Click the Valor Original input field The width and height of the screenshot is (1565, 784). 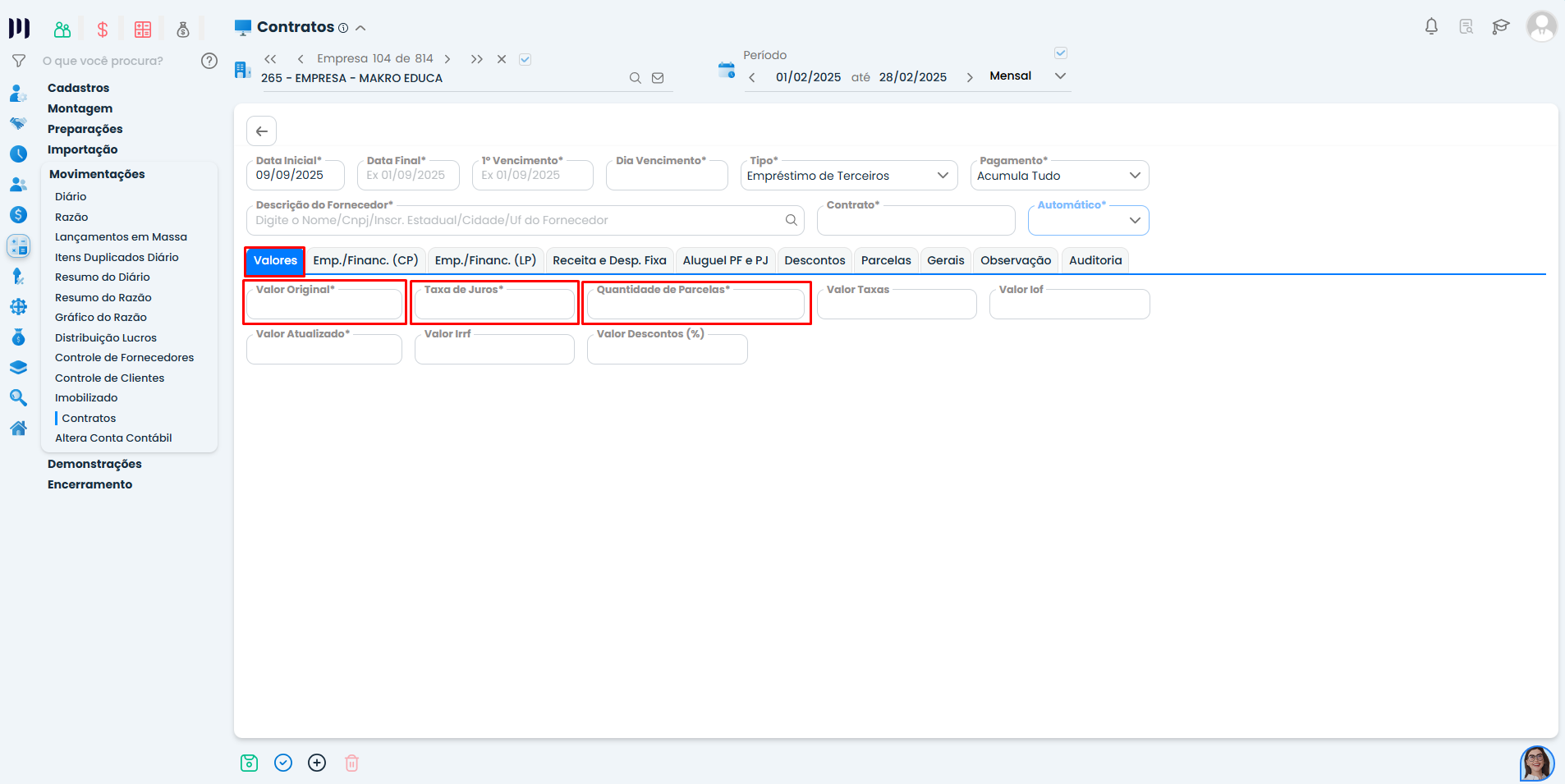(x=324, y=305)
